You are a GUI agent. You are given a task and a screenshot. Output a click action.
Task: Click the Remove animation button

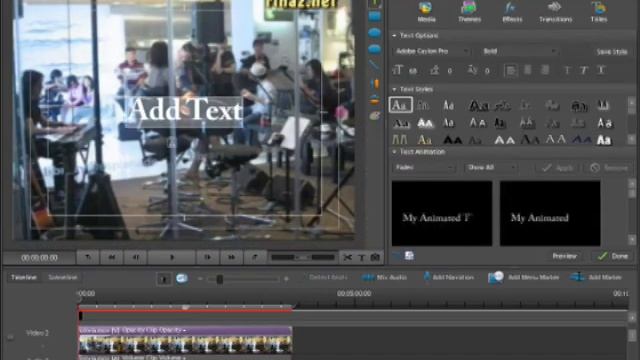(x=609, y=168)
